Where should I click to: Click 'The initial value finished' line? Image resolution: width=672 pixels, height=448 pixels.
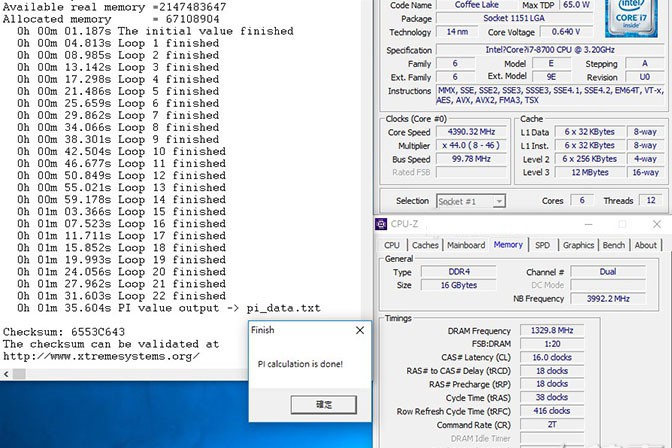pos(155,31)
